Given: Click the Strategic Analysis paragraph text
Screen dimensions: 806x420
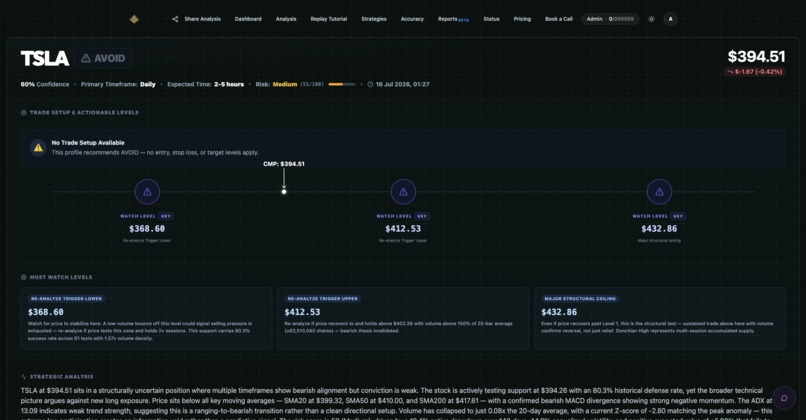Looking at the screenshot, I should click(397, 405).
